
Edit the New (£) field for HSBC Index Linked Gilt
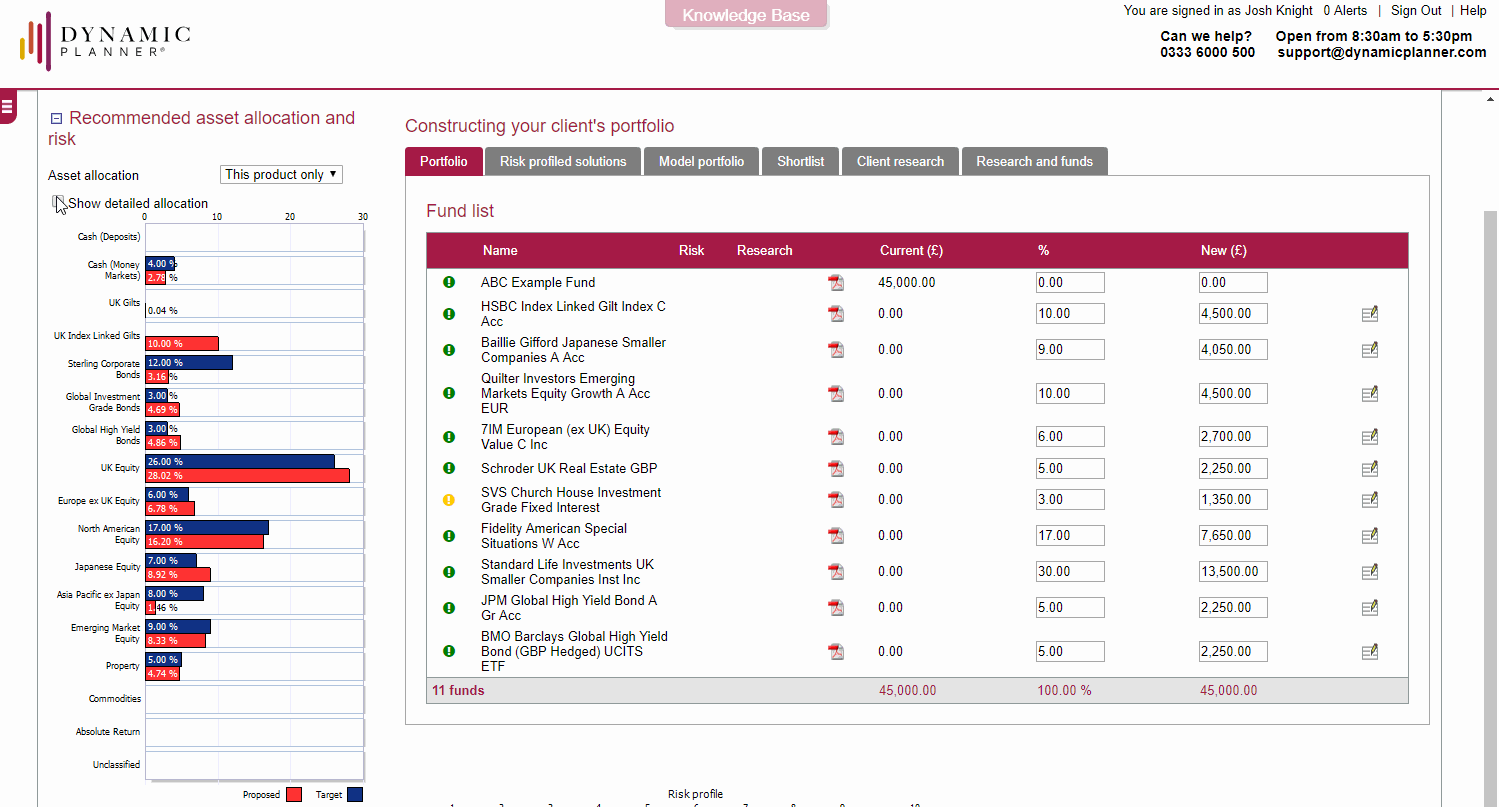click(1233, 314)
